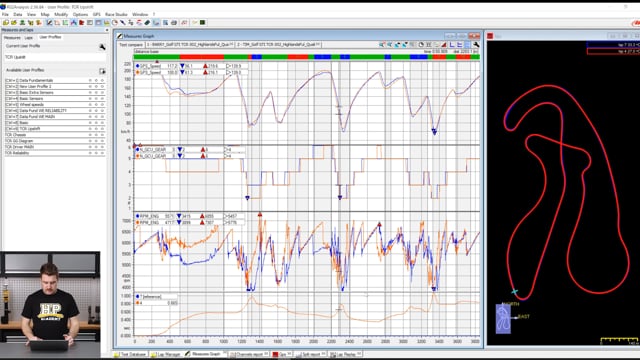Image resolution: width=640 pixels, height=360 pixels.
Task: Click the first red track segment bar
Action: coord(202,57)
